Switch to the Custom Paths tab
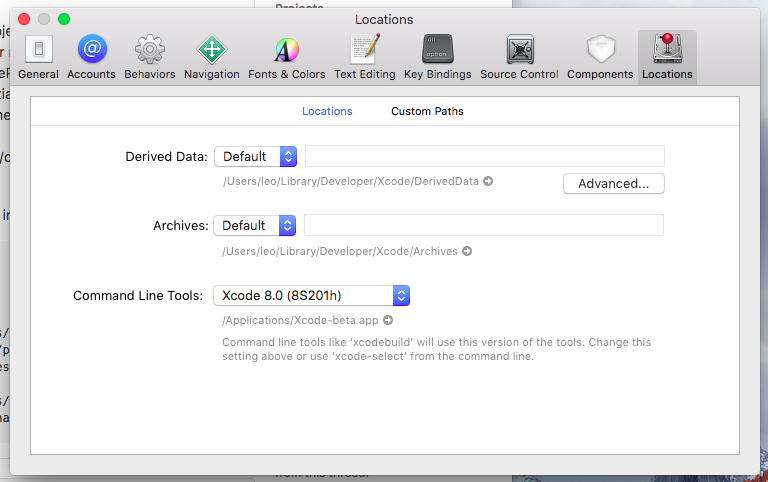The width and height of the screenshot is (768, 482). click(427, 111)
